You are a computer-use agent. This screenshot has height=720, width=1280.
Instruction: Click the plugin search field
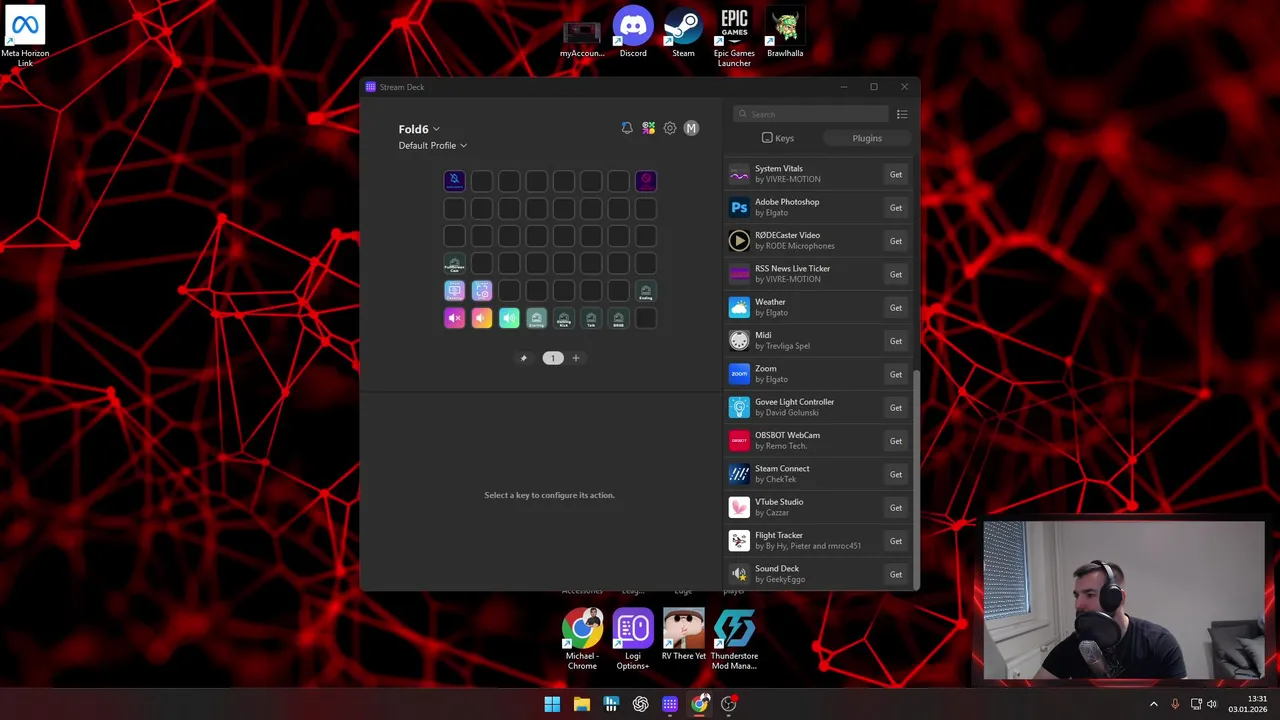[x=811, y=114]
